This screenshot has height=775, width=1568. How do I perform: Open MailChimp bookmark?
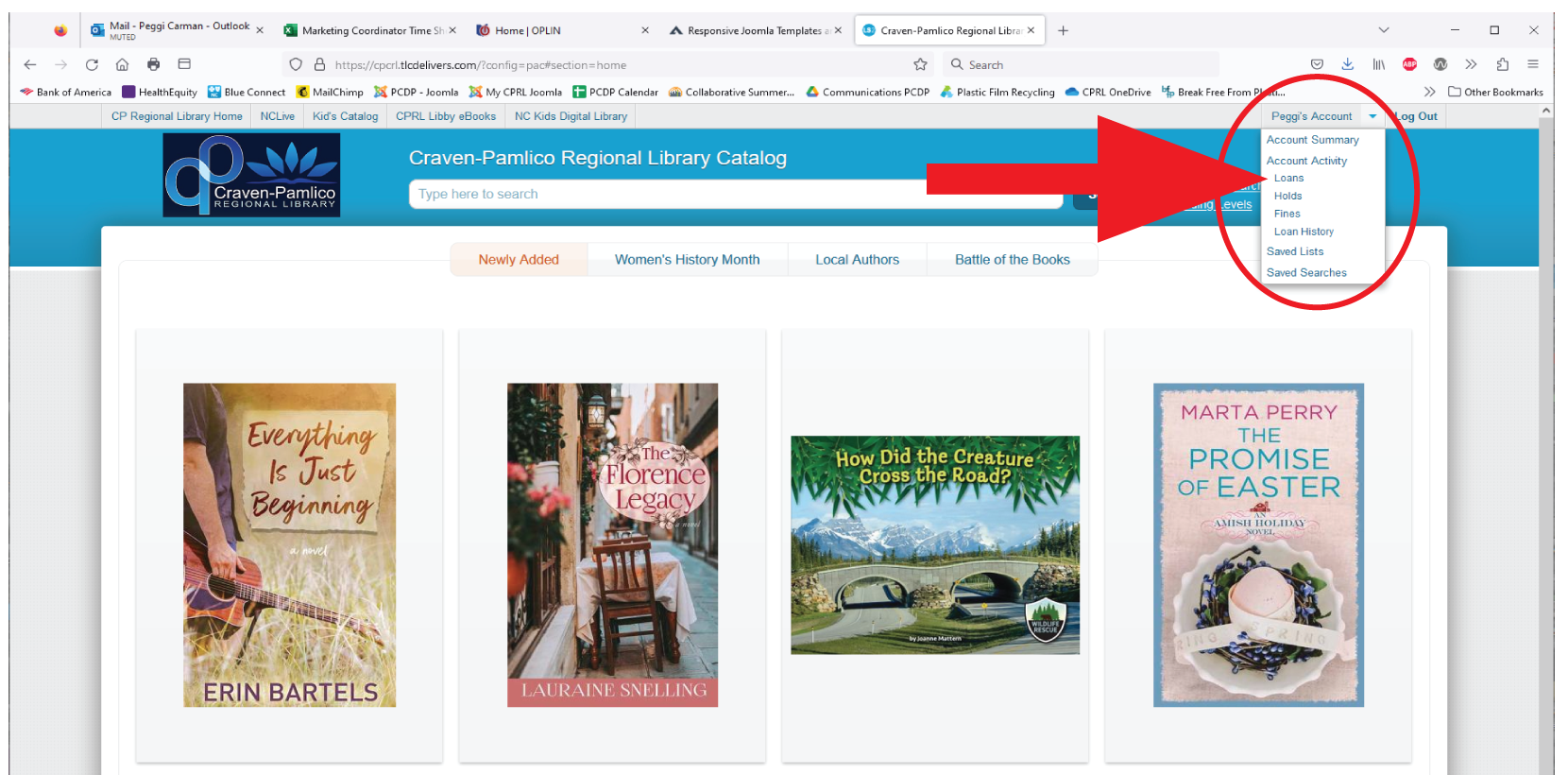(x=330, y=92)
